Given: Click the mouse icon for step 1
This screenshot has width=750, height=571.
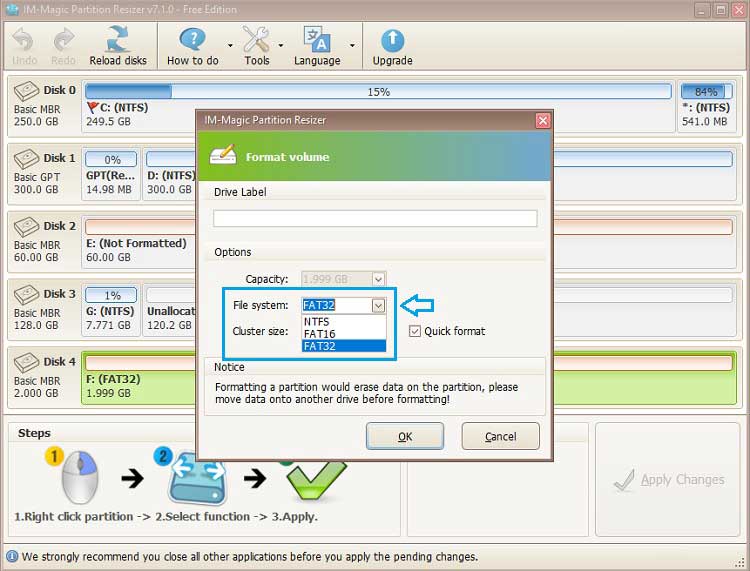Looking at the screenshot, I should (79, 476).
